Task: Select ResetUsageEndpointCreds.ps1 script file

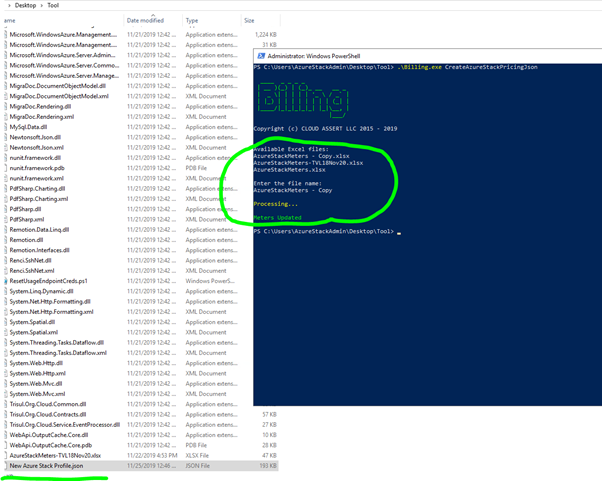Action: 48,281
